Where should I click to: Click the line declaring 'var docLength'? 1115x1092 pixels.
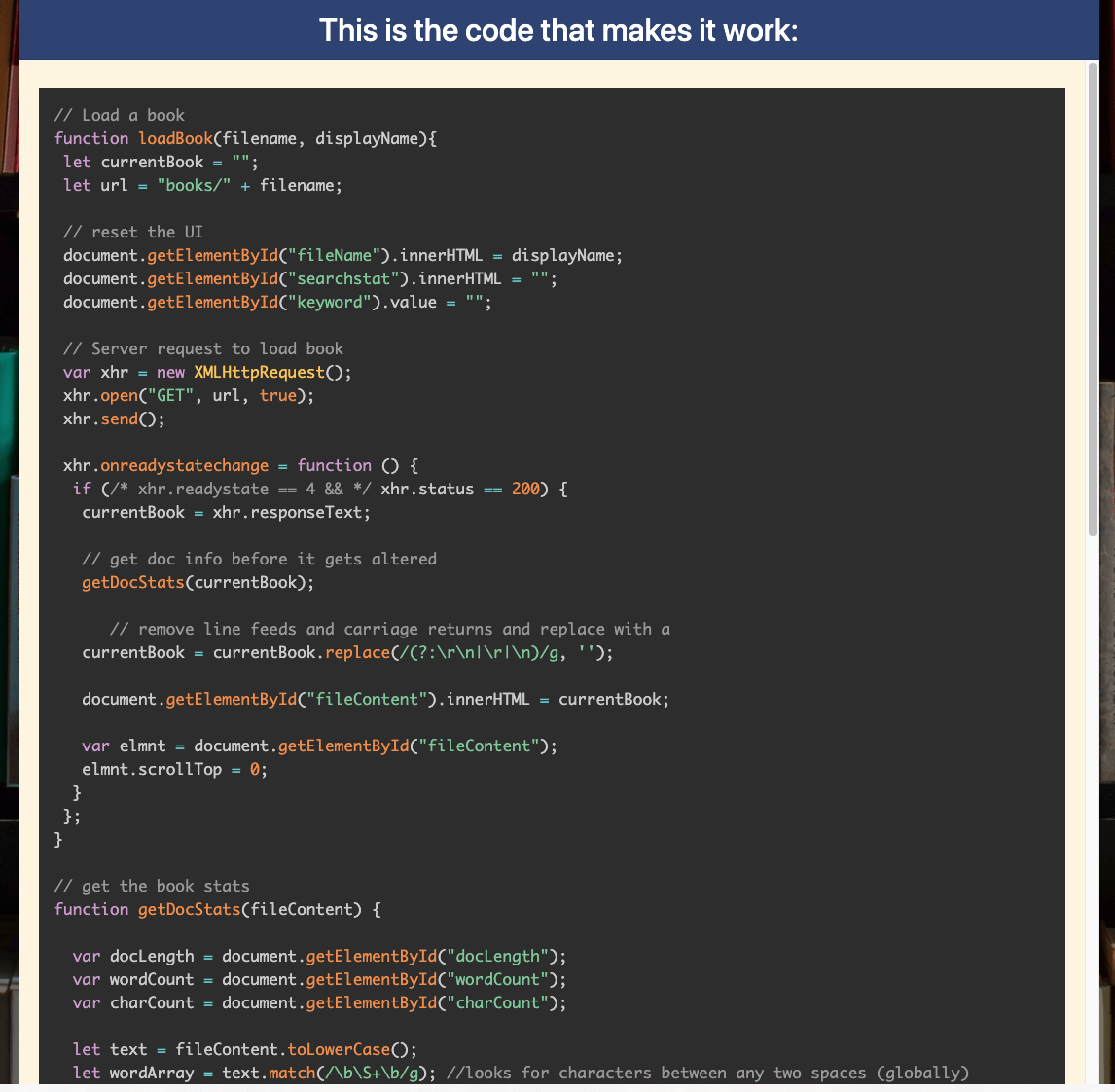point(319,957)
